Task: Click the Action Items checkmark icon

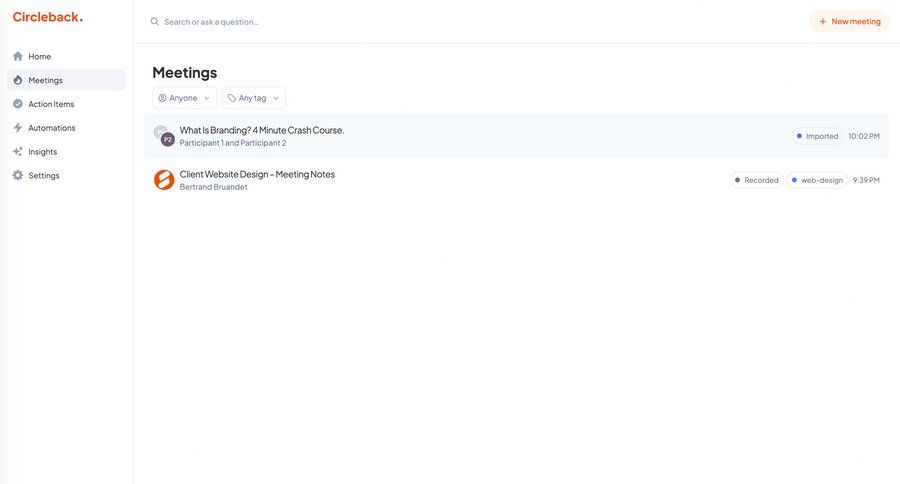Action: [18, 104]
